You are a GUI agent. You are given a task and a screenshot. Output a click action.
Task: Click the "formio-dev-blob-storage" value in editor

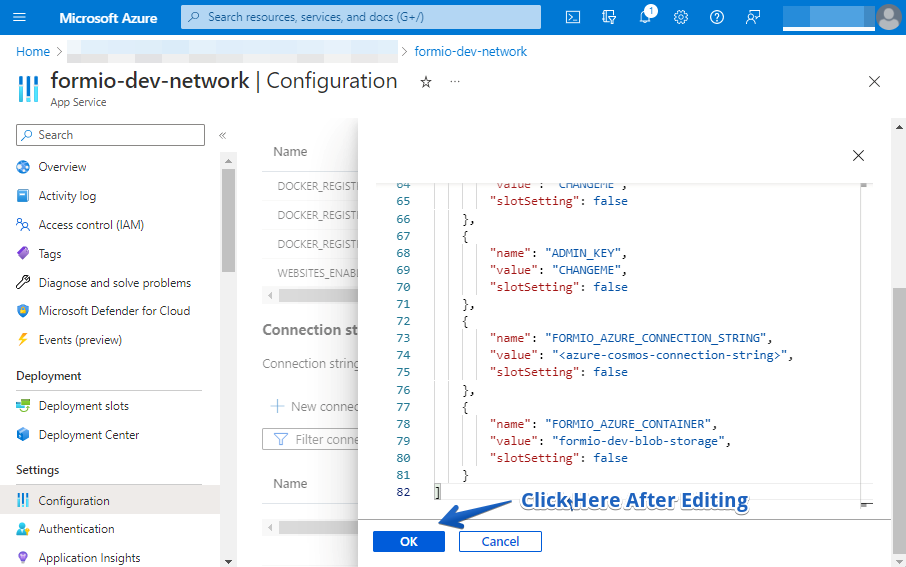pos(638,441)
